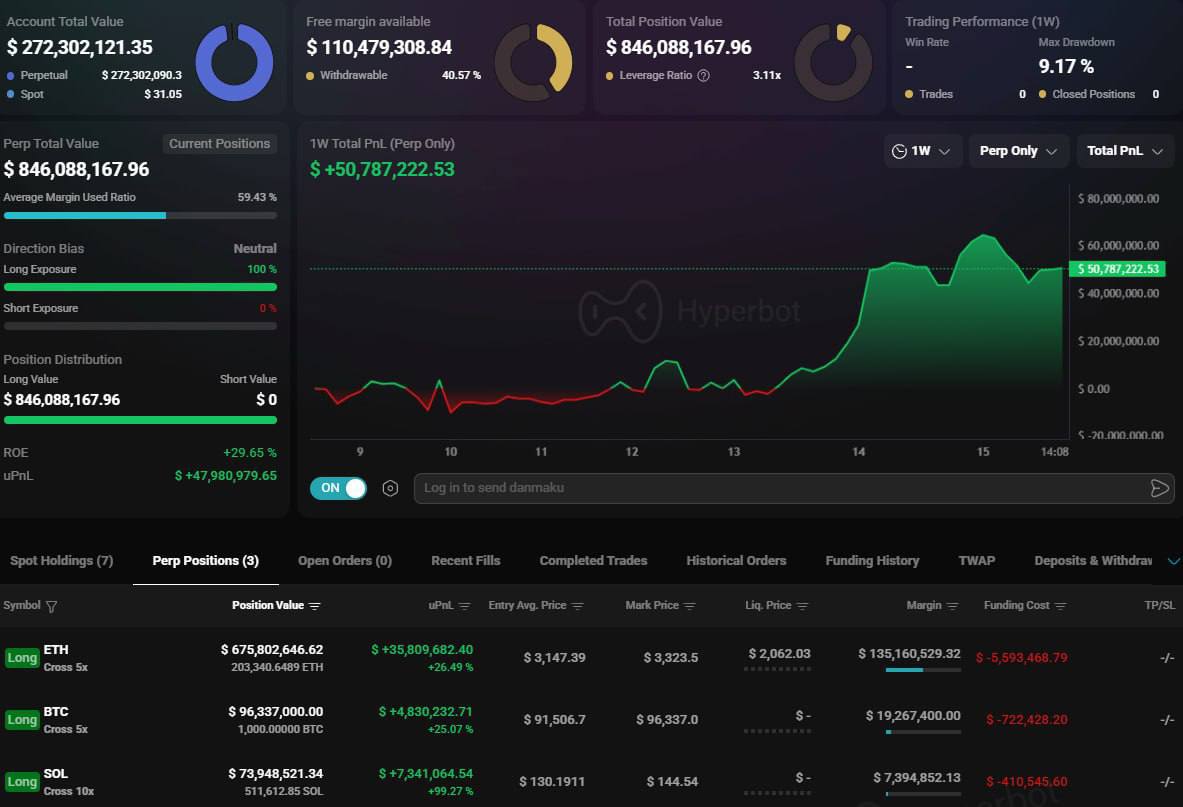The image size is (1183, 807).
Task: Click the Current Positions button
Action: pyautogui.click(x=219, y=143)
